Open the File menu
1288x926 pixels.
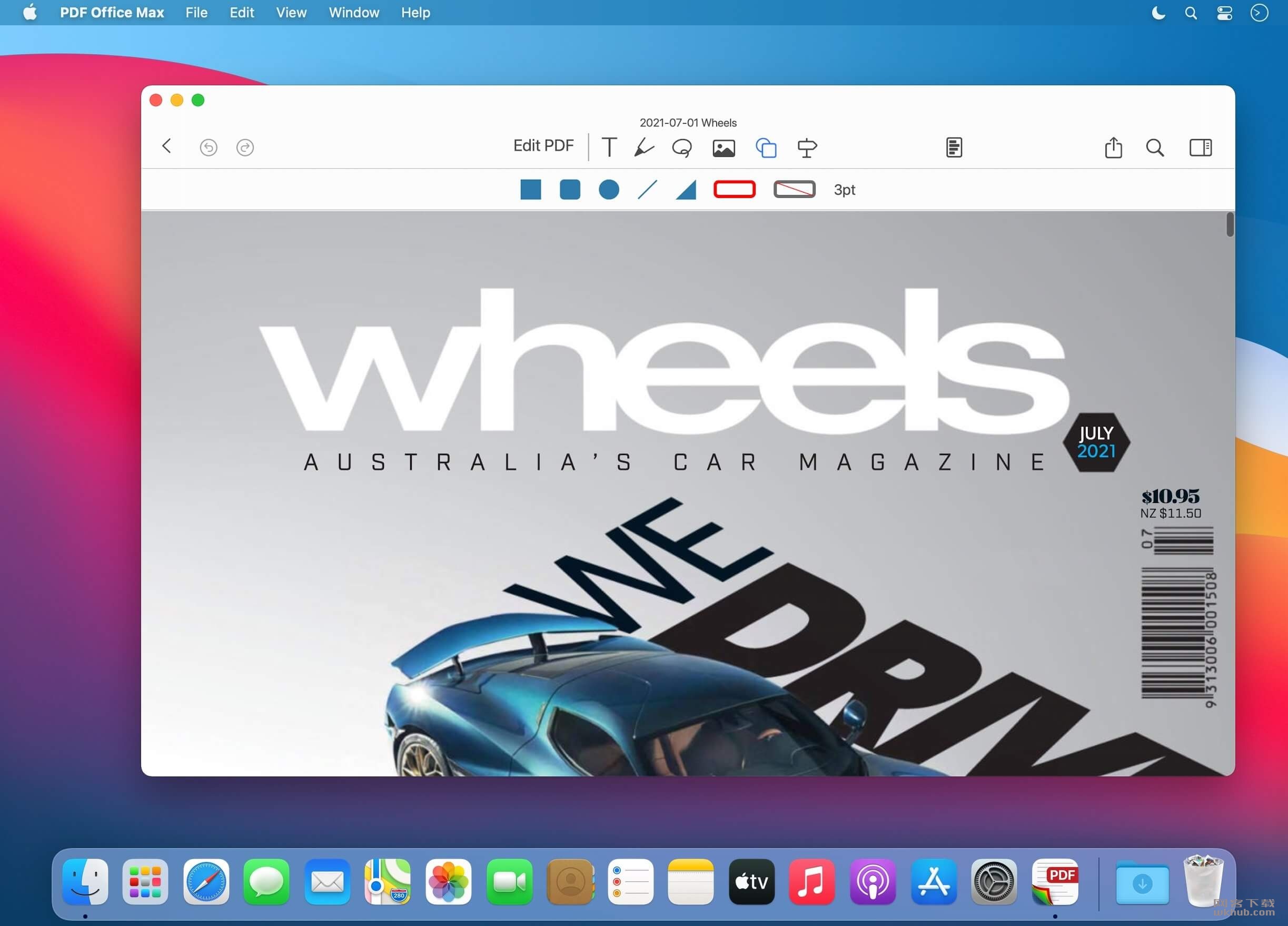pyautogui.click(x=196, y=13)
